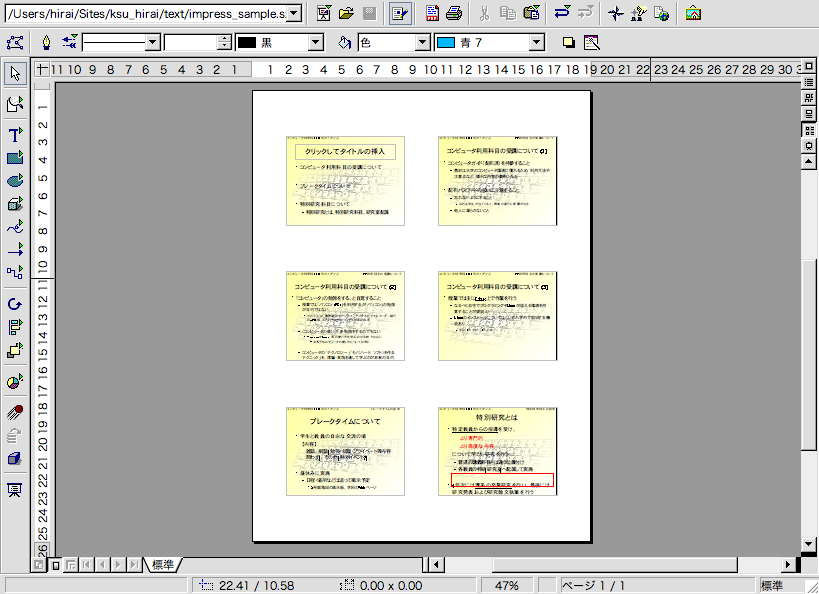Select the 特別研究とは handout thumbnail
Screen dimensions: 819x594
point(497,451)
